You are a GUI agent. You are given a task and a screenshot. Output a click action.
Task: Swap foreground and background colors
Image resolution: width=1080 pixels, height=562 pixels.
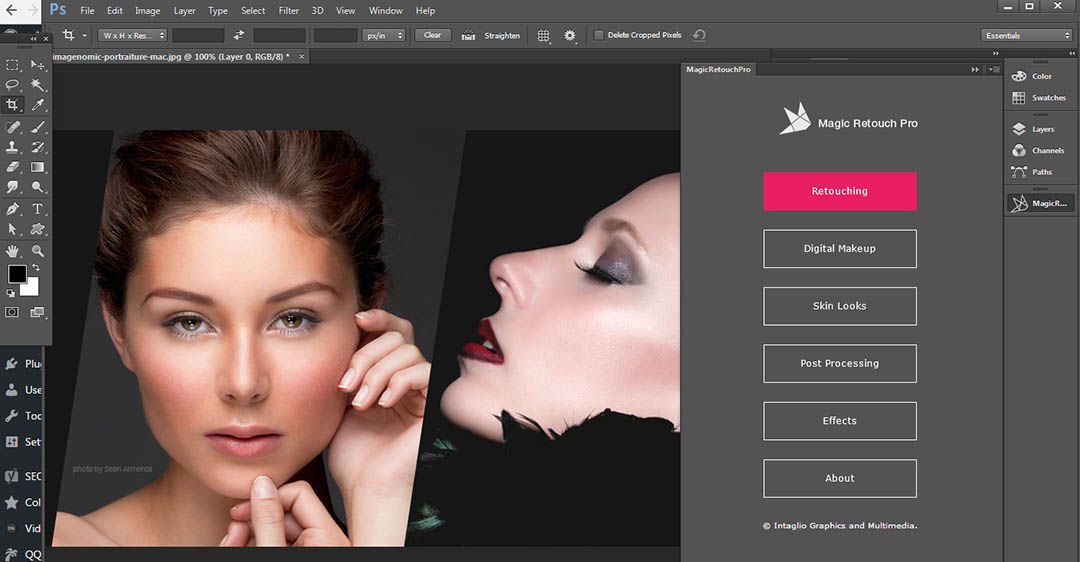click(36, 267)
